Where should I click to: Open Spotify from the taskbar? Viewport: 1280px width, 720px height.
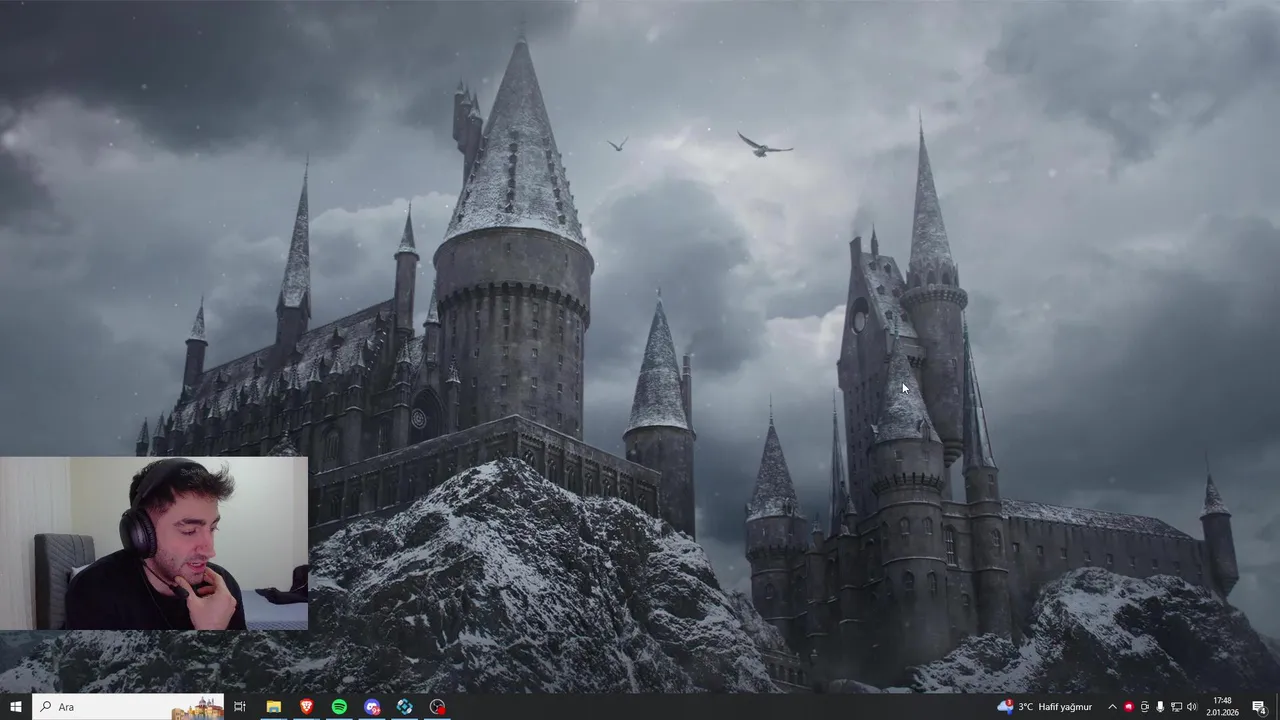coord(339,707)
